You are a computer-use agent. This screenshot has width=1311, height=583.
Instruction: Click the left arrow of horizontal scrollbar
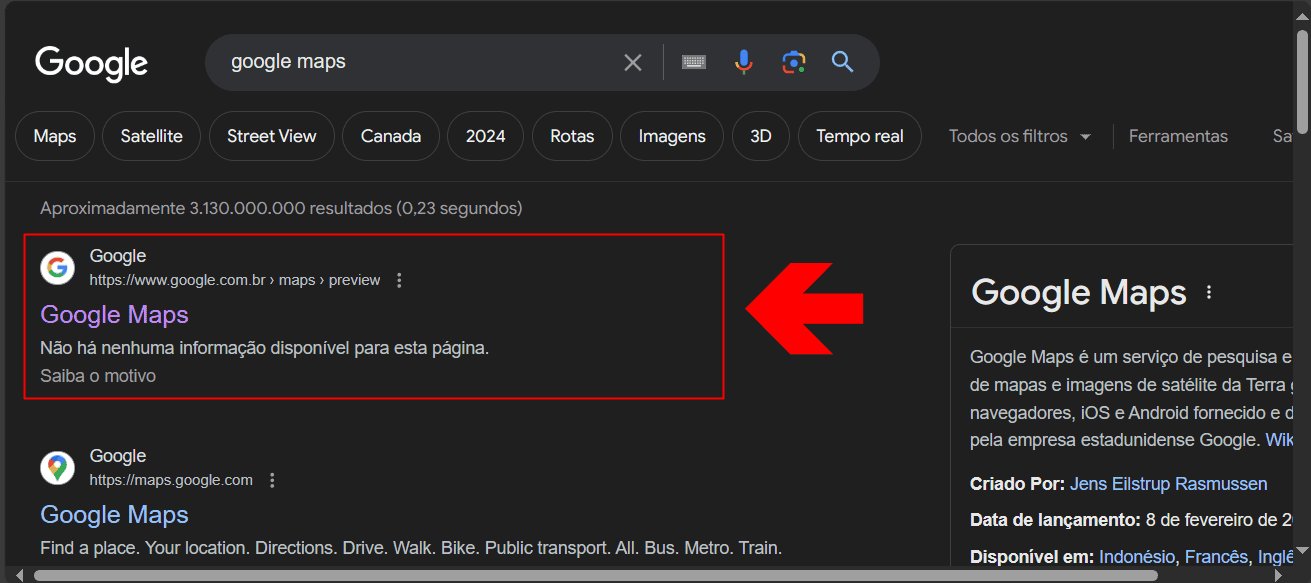[19, 575]
